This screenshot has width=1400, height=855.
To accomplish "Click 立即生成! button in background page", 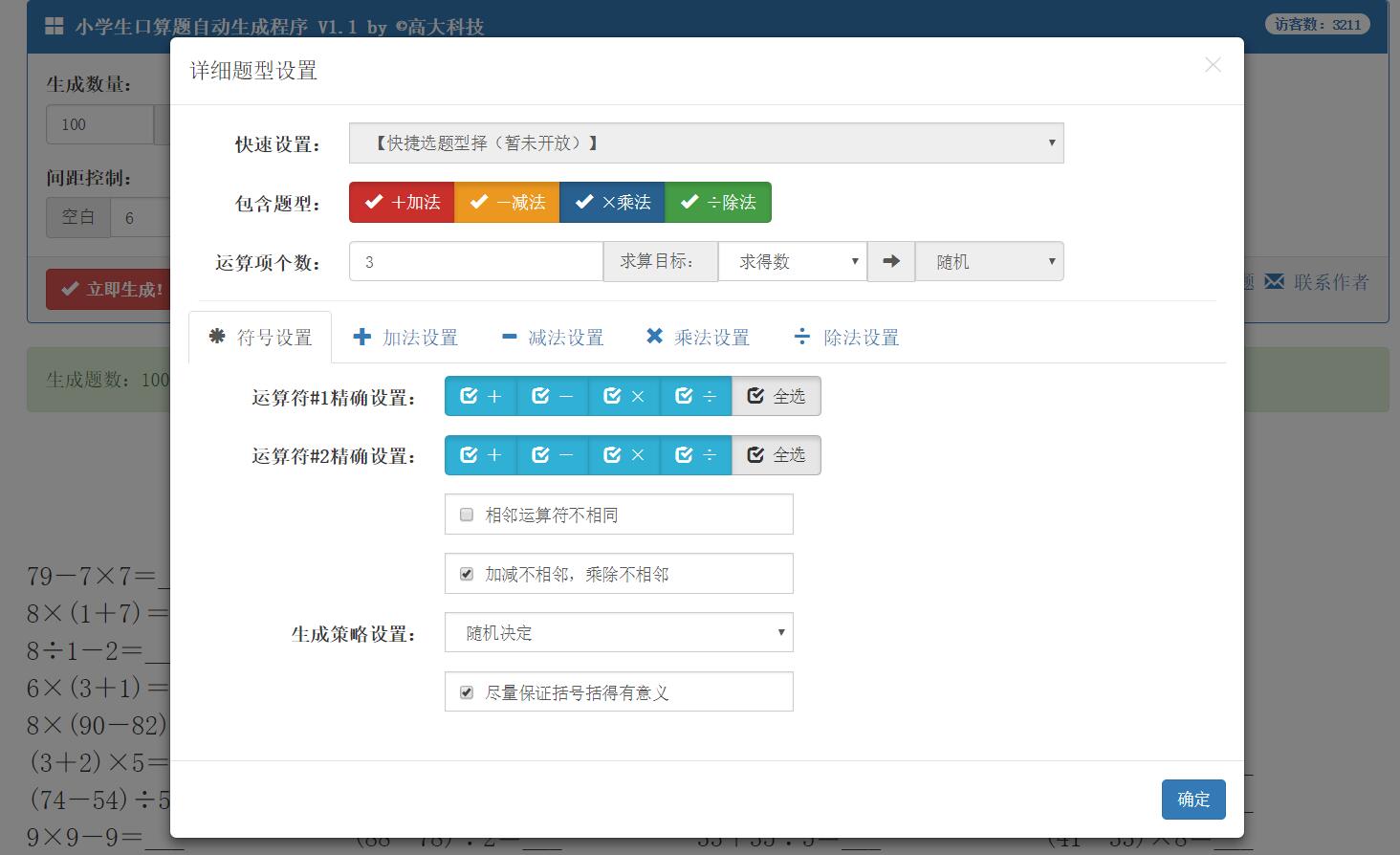I will tap(108, 289).
